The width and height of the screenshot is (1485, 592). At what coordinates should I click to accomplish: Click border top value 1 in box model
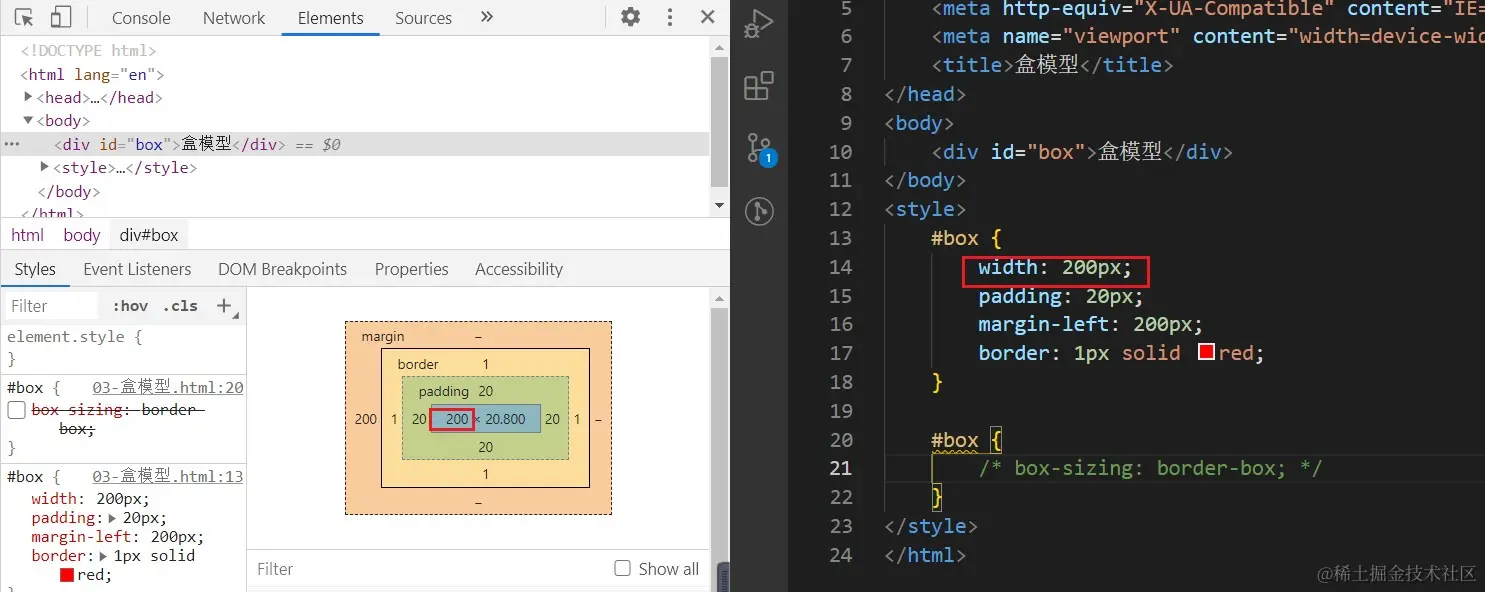click(x=486, y=364)
